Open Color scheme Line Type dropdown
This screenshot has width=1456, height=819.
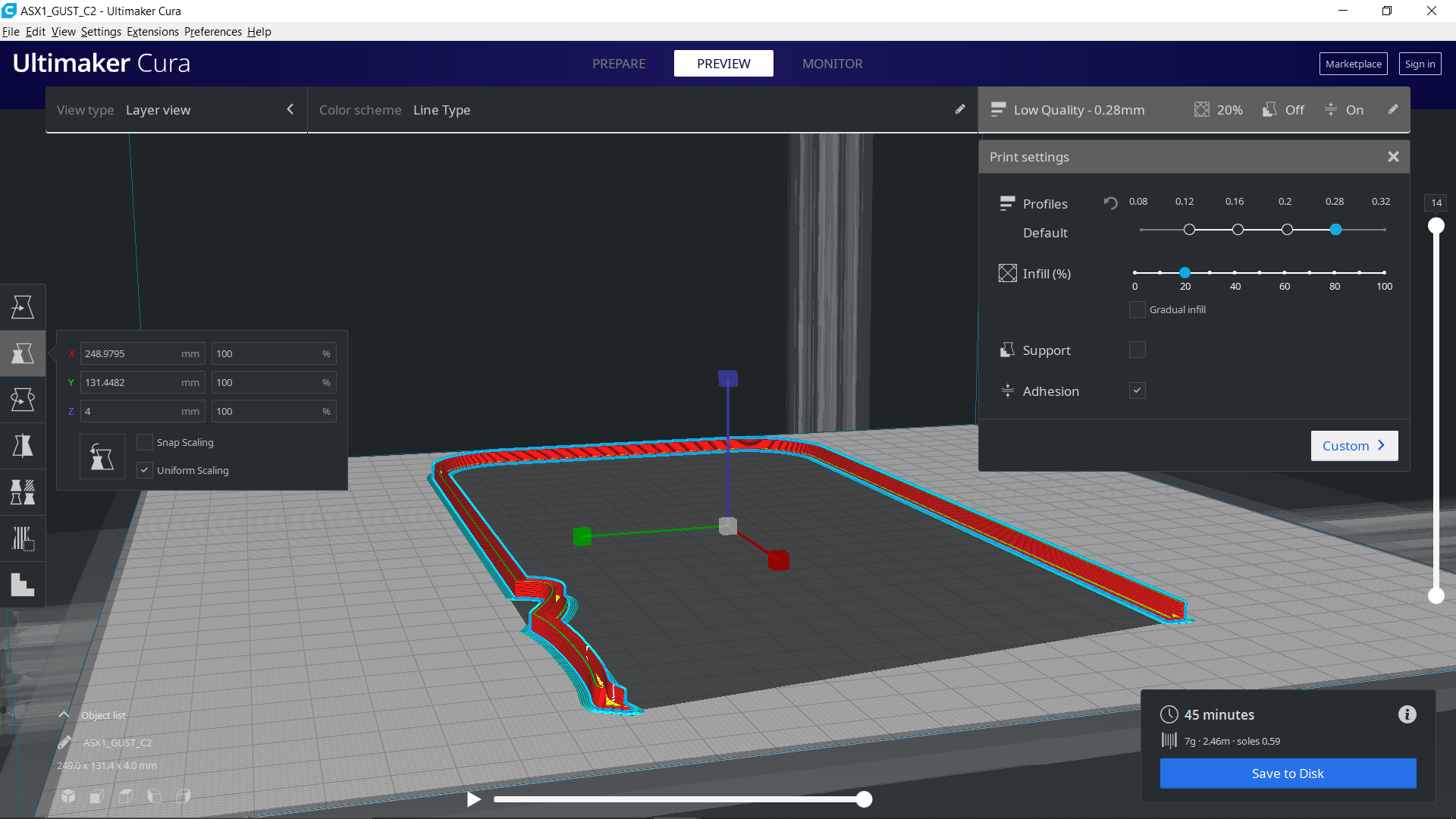(x=441, y=110)
